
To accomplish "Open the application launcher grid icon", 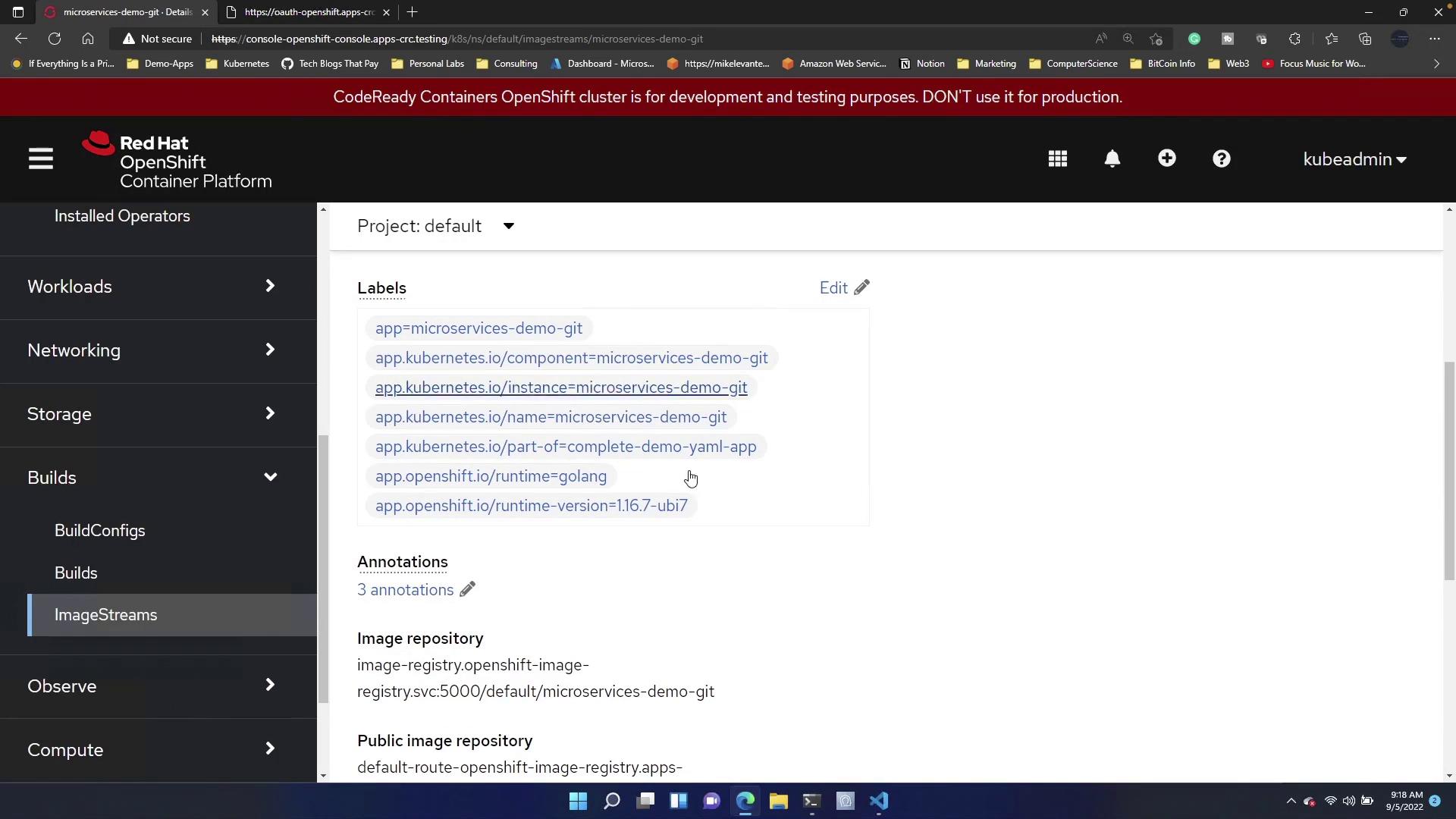I will pyautogui.click(x=1057, y=158).
